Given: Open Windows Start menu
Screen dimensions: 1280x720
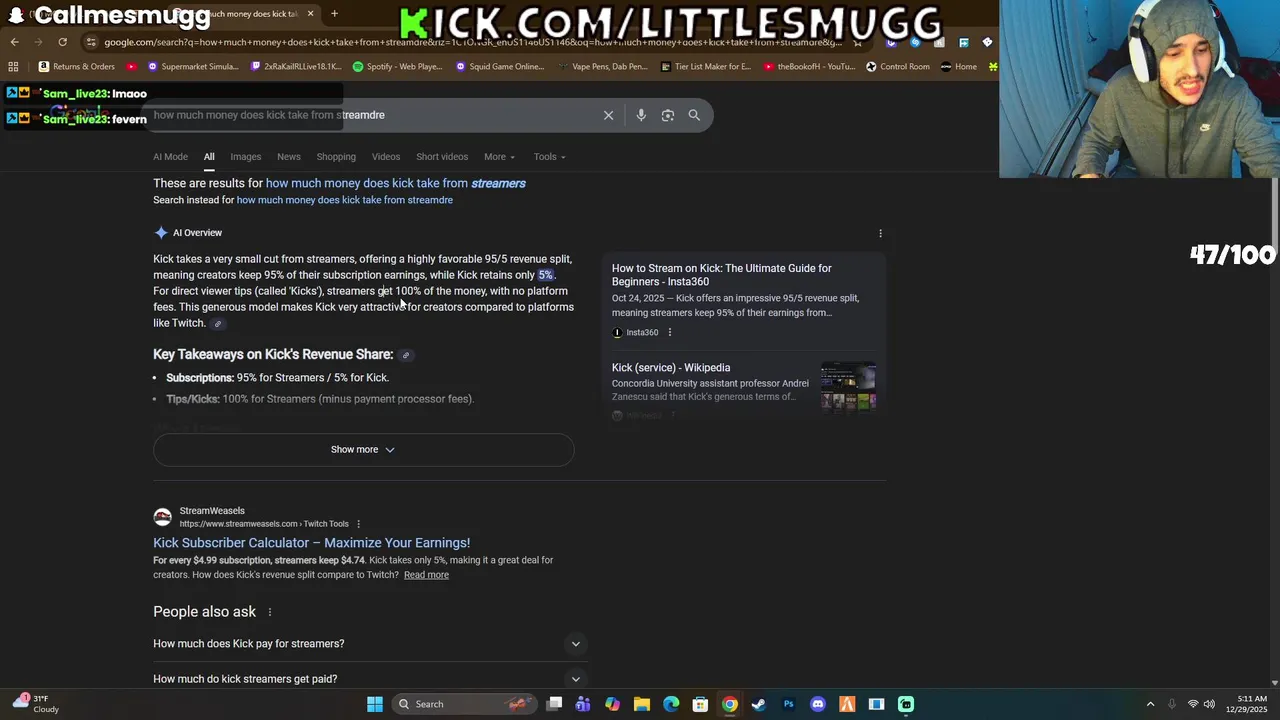Looking at the screenshot, I should pos(375,704).
